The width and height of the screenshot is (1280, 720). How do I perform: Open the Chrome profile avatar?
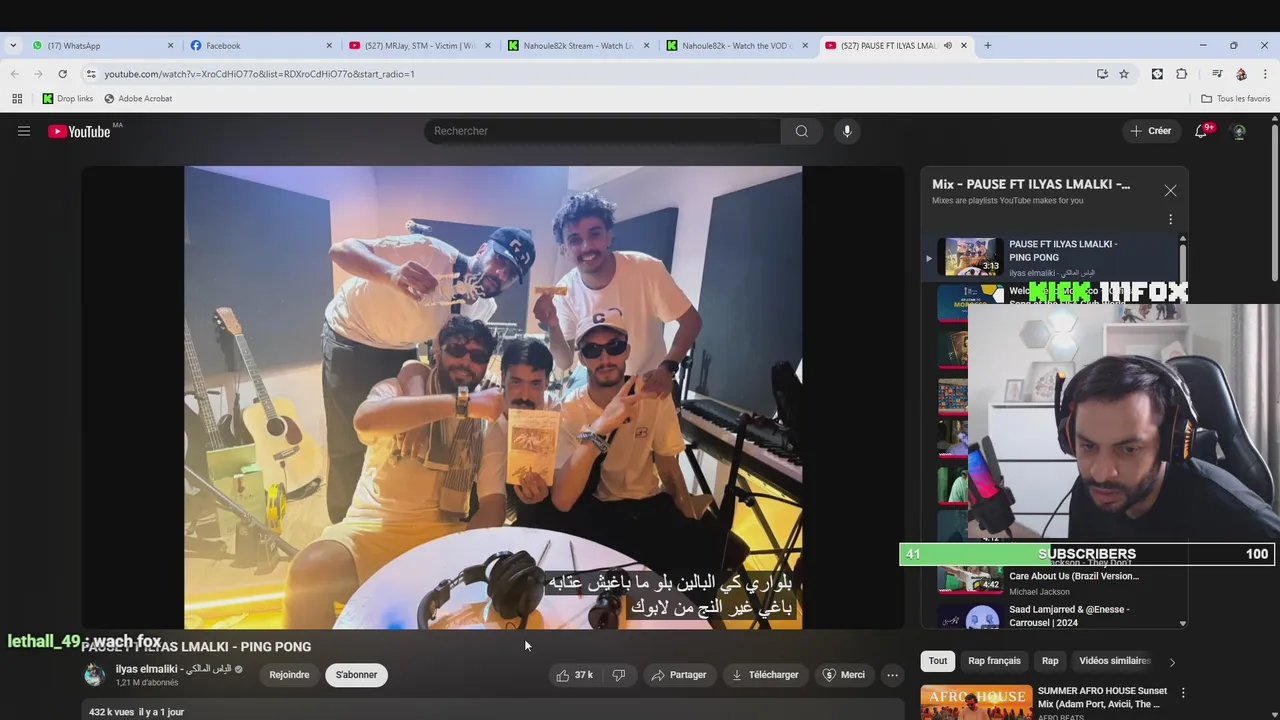tap(1241, 74)
